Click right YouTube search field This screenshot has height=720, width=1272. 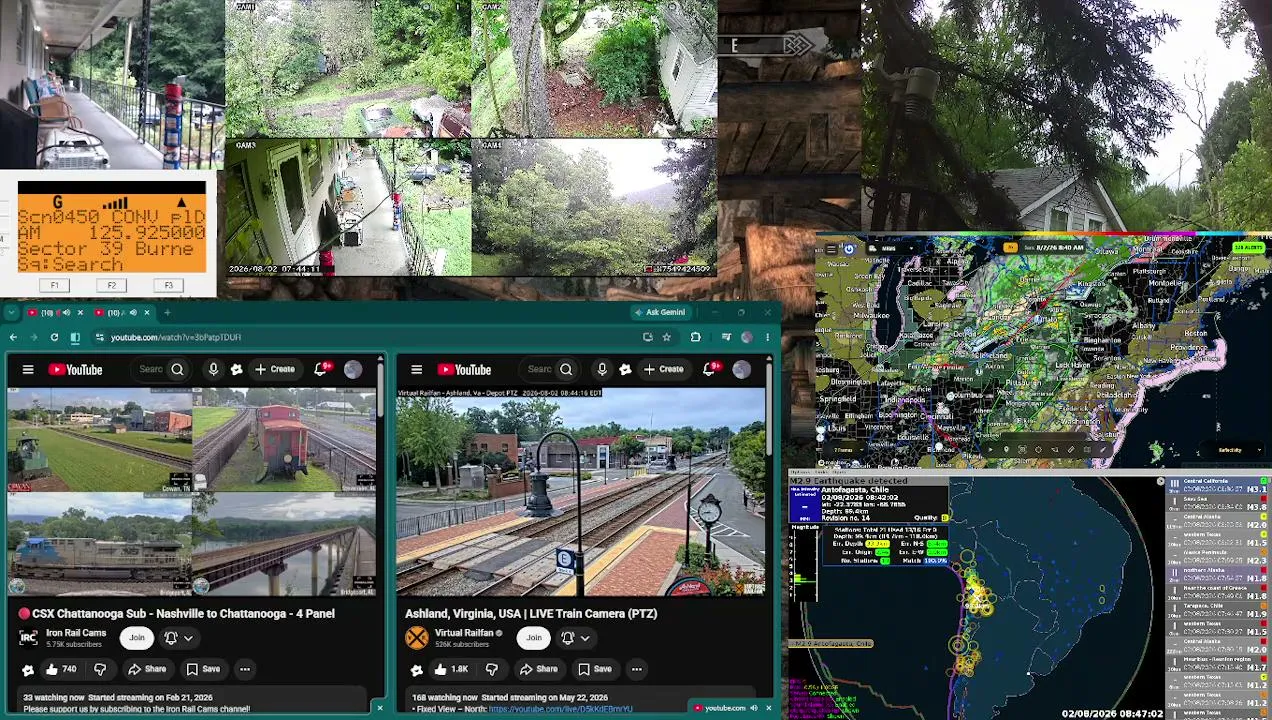[x=540, y=370]
